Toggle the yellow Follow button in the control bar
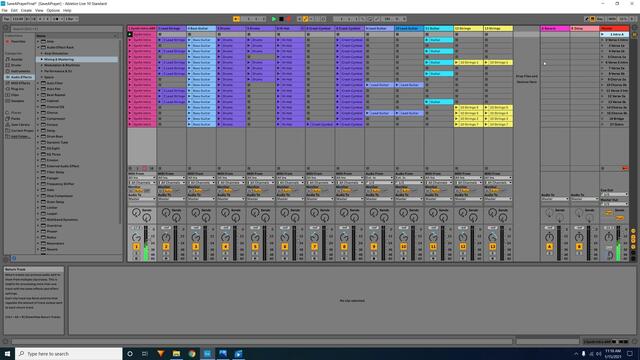The width and height of the screenshot is (640, 360). (x=236, y=19)
